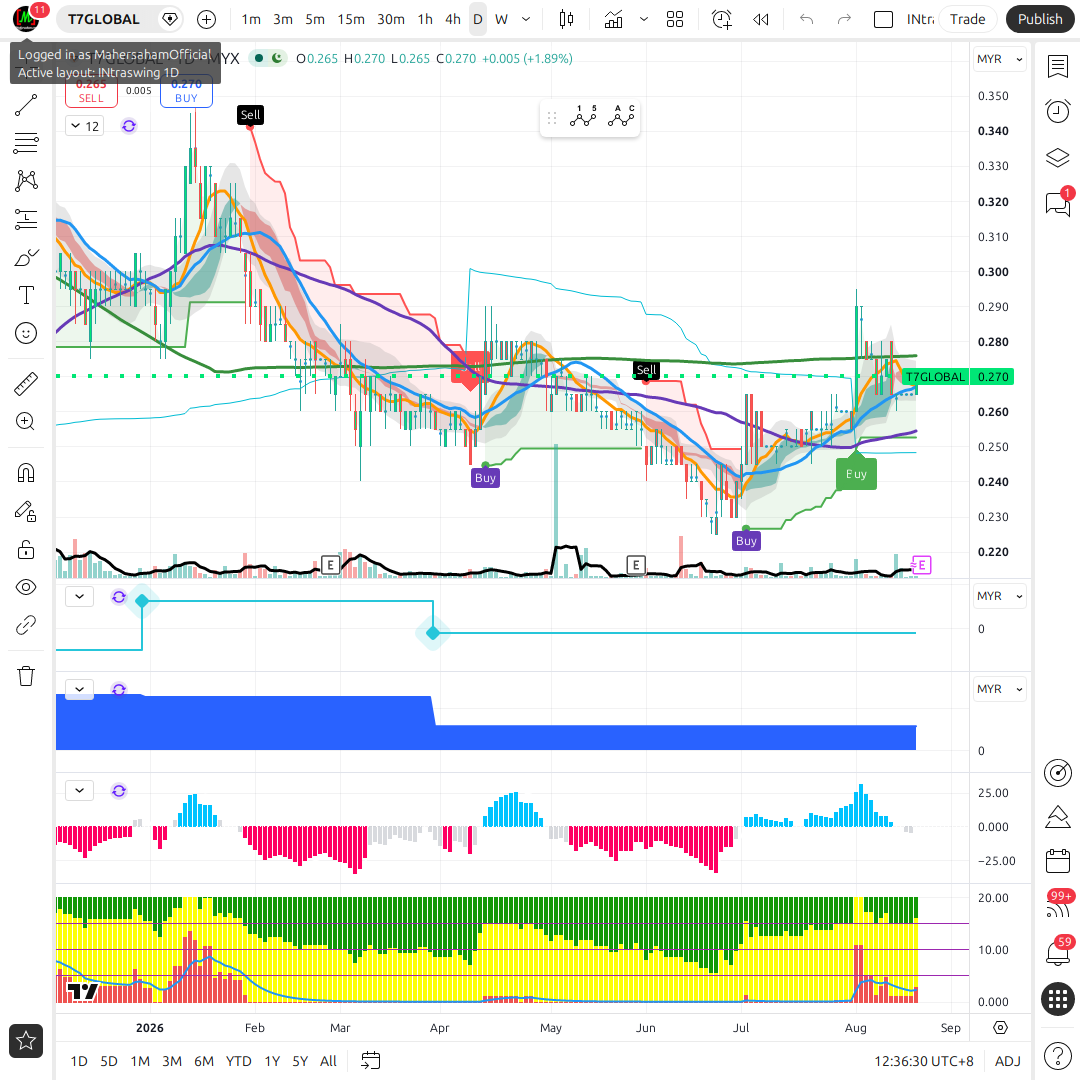The height and width of the screenshot is (1080, 1080).
Task: Toggle lock all drawing tools
Action: [x=26, y=550]
